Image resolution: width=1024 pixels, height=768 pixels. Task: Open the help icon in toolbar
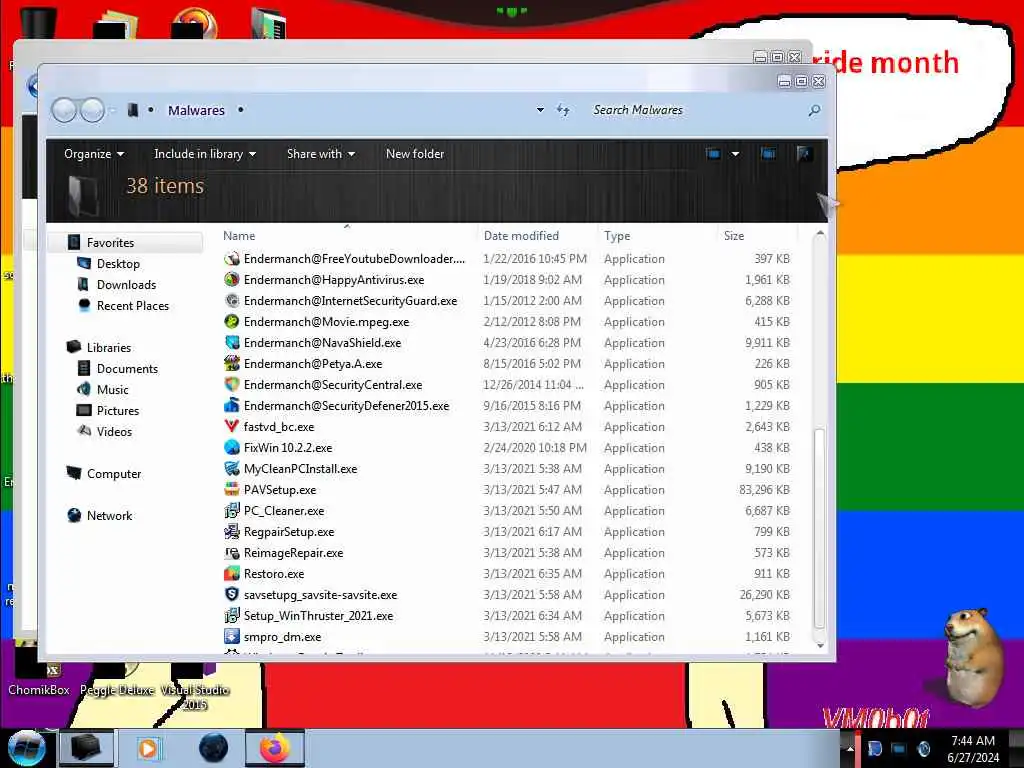[805, 154]
